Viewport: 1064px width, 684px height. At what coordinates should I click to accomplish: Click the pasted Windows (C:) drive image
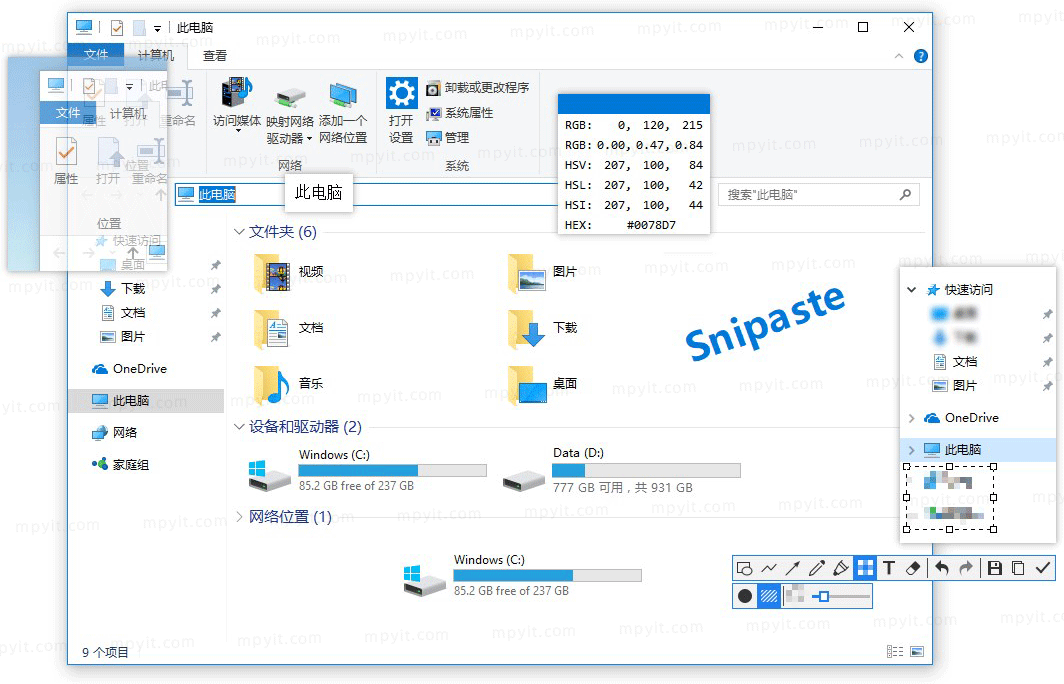point(522,575)
